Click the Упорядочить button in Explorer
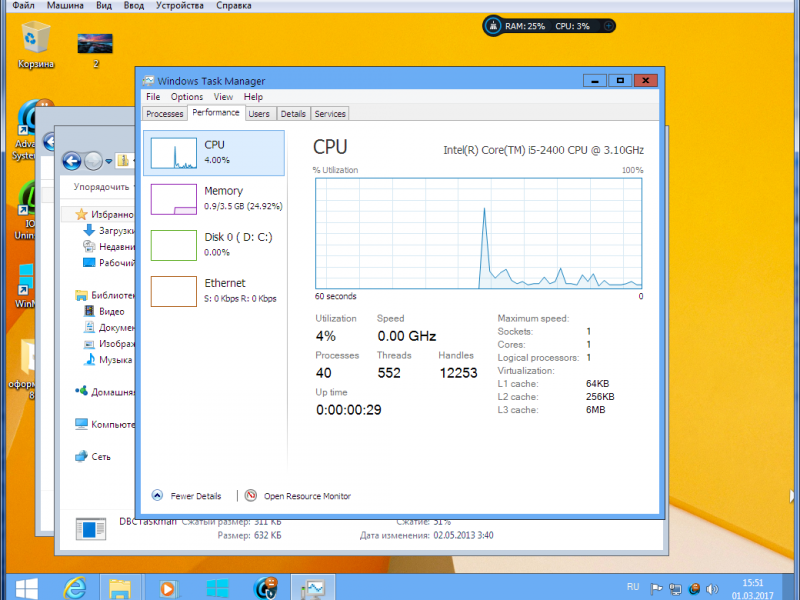The height and width of the screenshot is (600, 800). [x=102, y=187]
